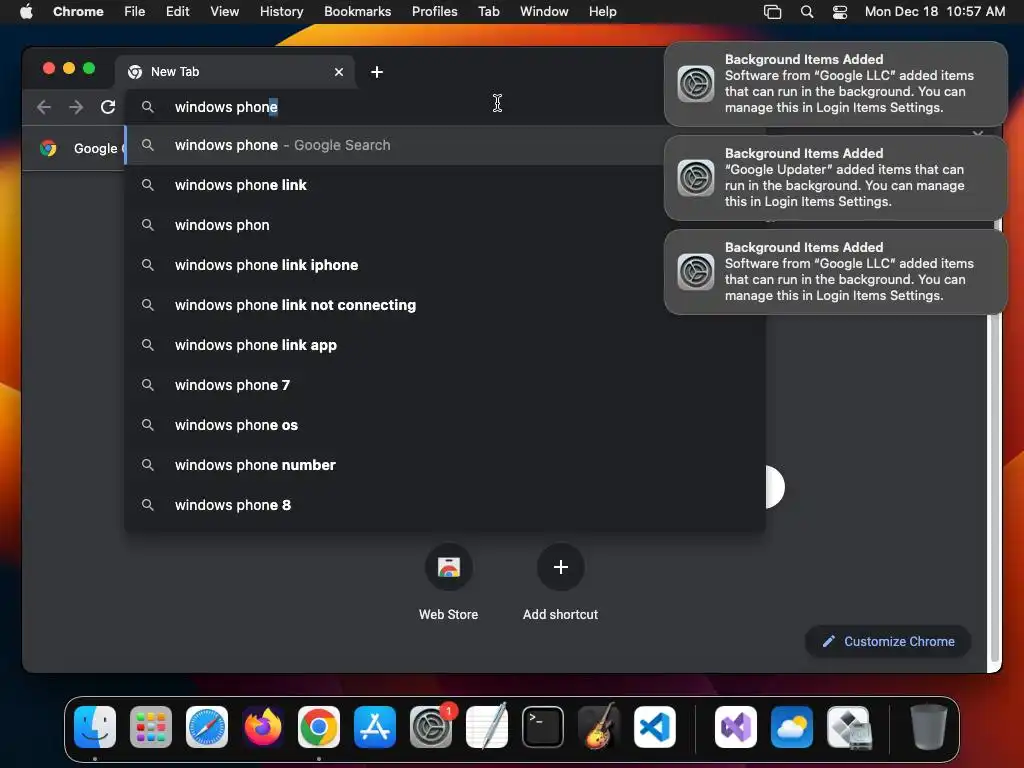The height and width of the screenshot is (768, 1024).
Task: Launch Terminal from the Dock
Action: (x=543, y=727)
